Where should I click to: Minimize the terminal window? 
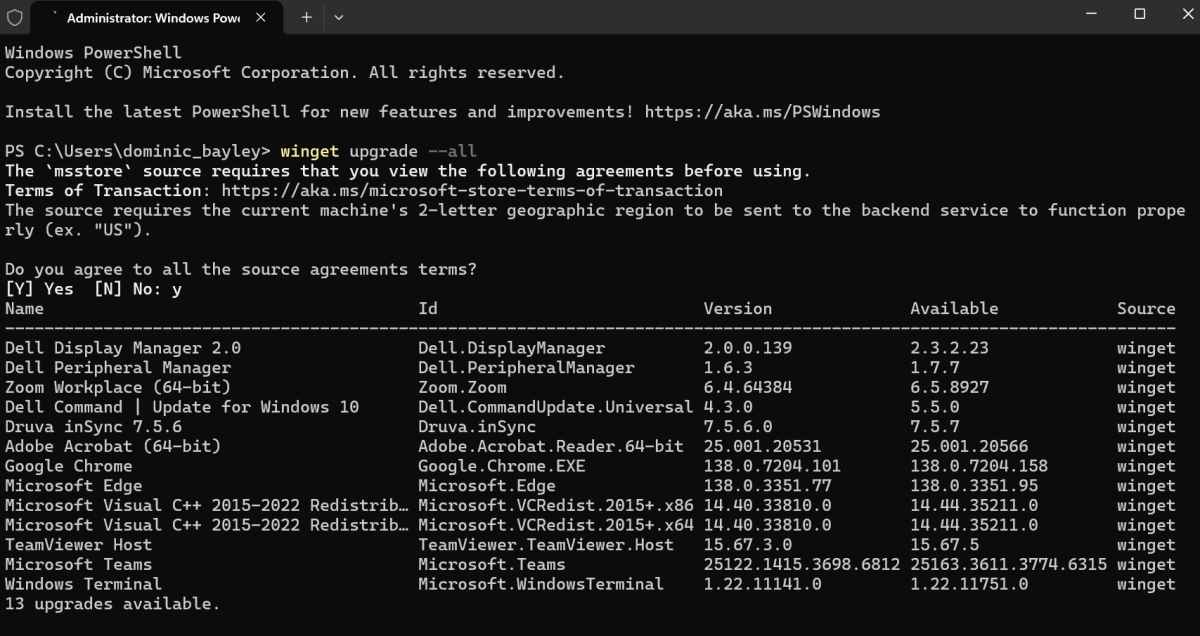[1090, 14]
